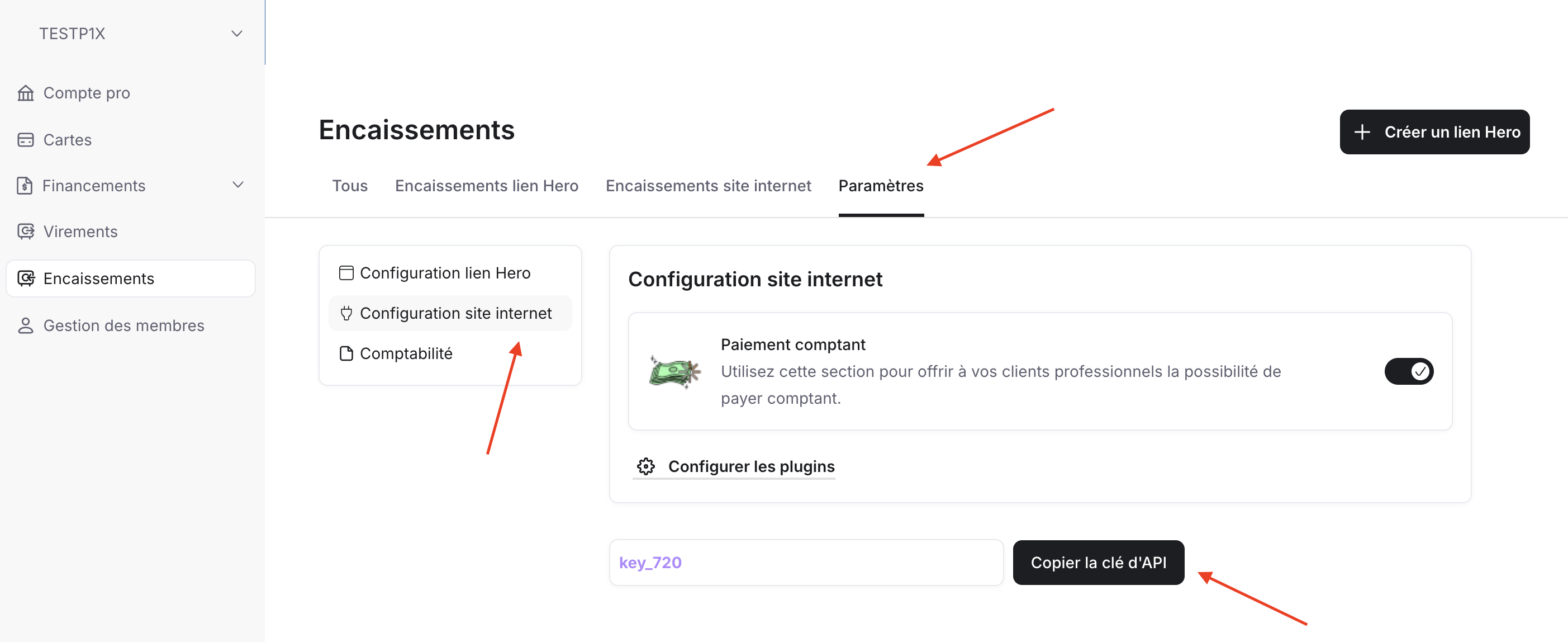Click the Gestion des membres person icon
1568x642 pixels.
point(26,325)
